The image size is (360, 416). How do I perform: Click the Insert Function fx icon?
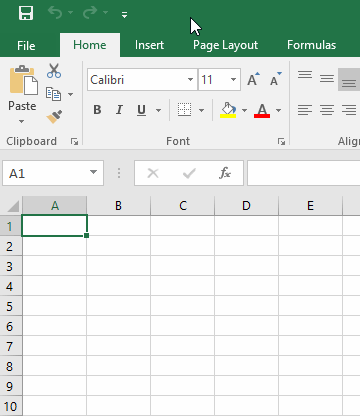225,173
